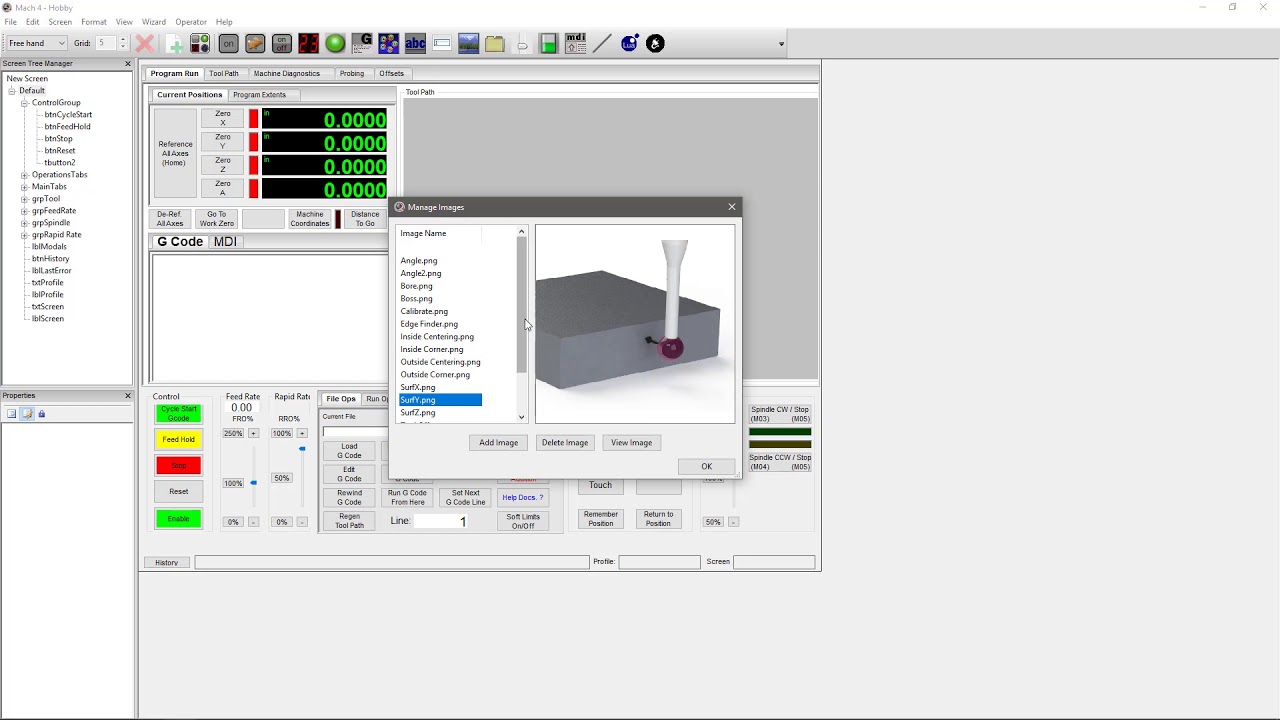Viewport: 1280px width, 720px height.
Task: Click the G-code display toolbar icon
Action: coord(362,43)
